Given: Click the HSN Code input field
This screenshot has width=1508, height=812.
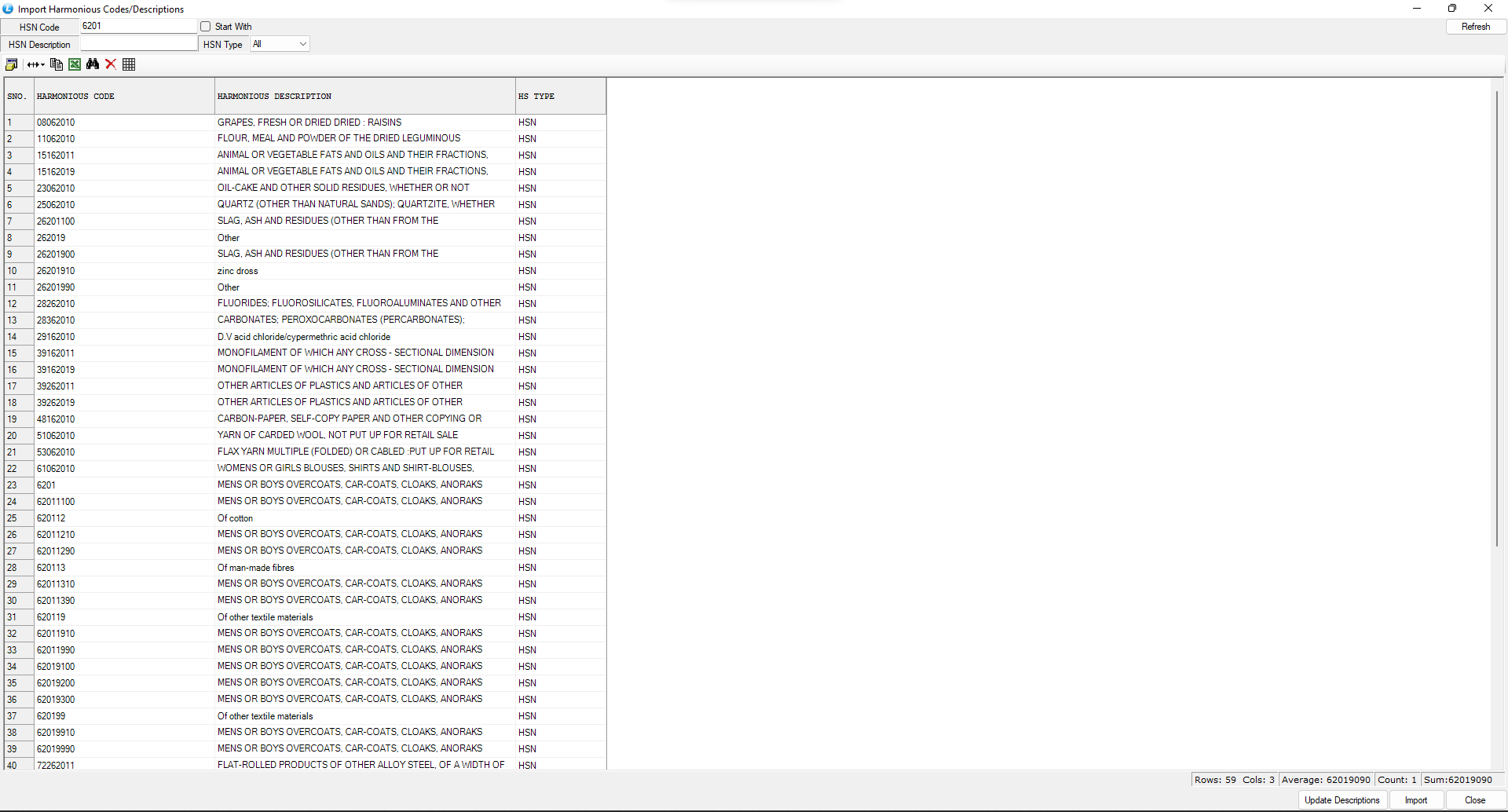Looking at the screenshot, I should click(x=137, y=26).
